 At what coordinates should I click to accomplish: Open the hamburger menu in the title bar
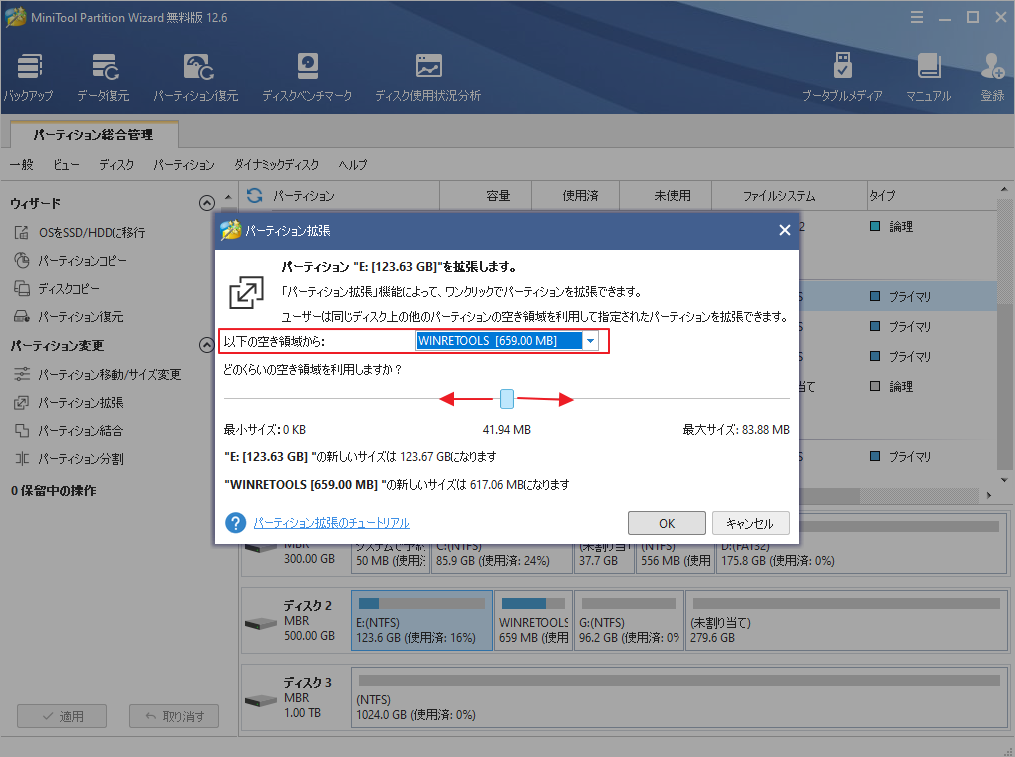click(917, 17)
